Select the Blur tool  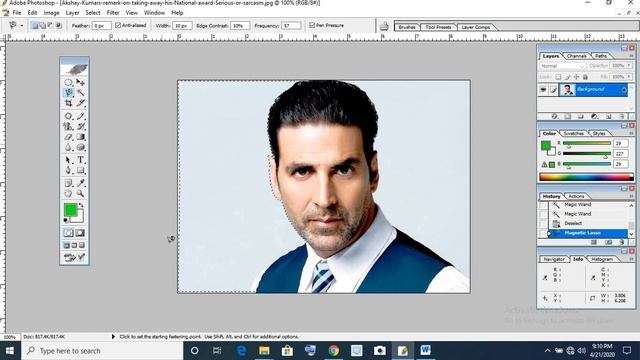click(68, 147)
